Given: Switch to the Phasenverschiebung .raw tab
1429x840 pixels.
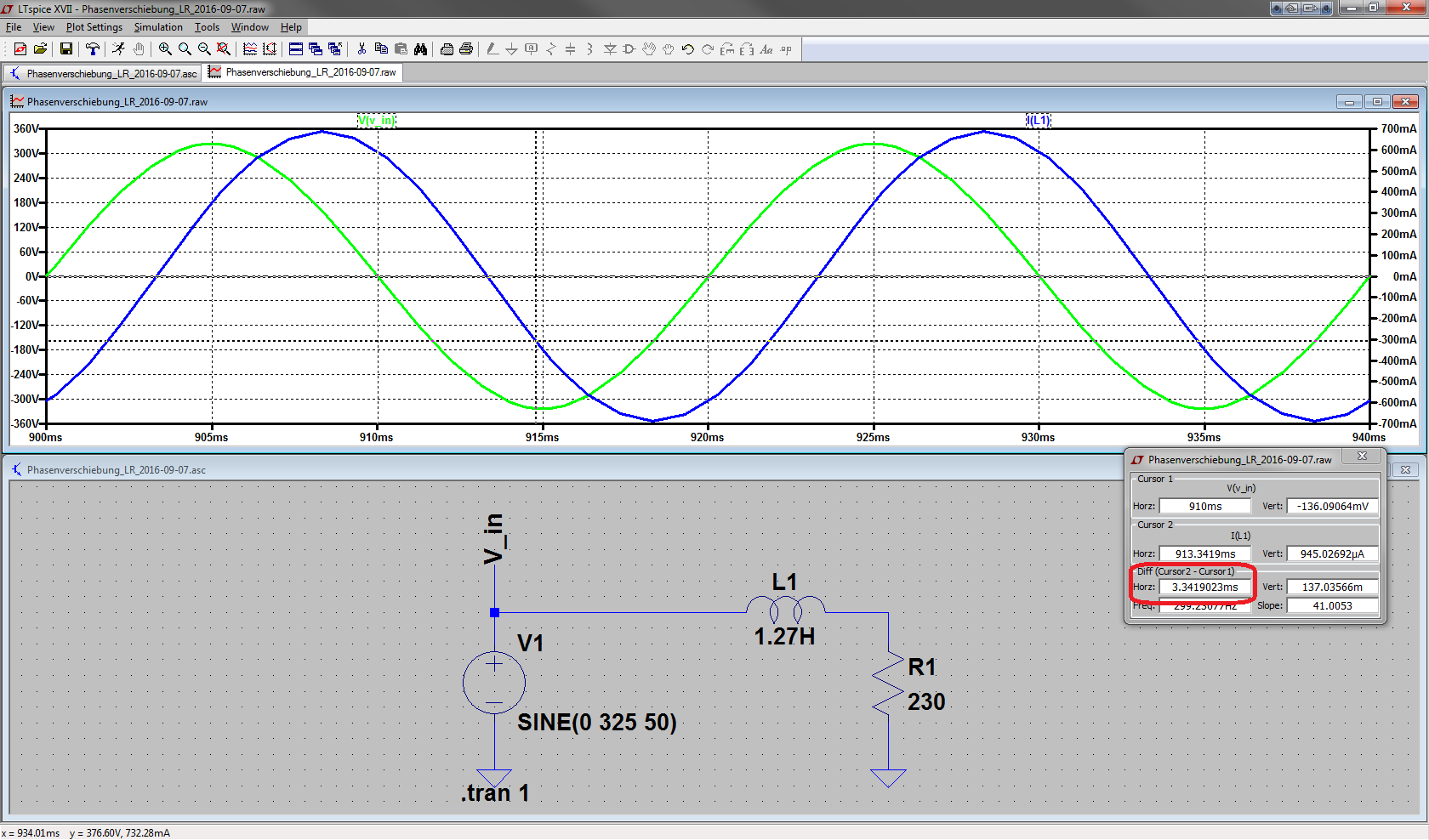Looking at the screenshot, I should point(303,72).
